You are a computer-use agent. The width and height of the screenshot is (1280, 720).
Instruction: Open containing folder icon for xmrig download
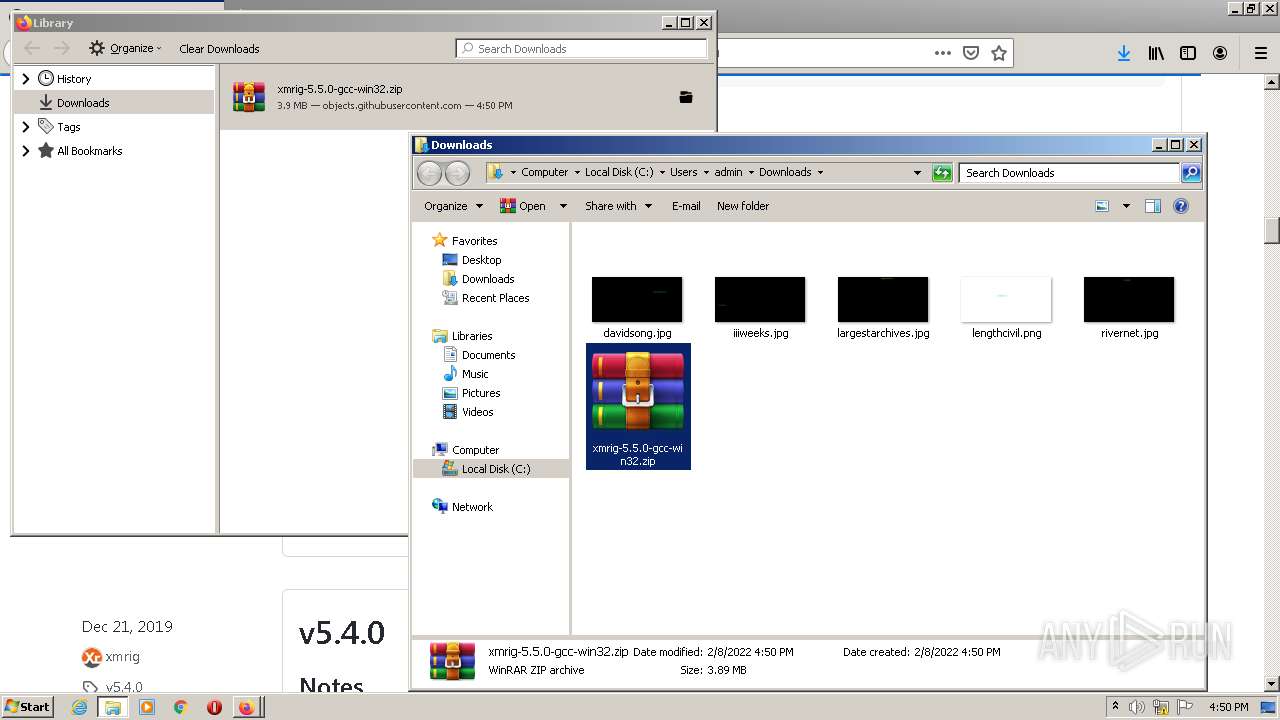pyautogui.click(x=686, y=97)
